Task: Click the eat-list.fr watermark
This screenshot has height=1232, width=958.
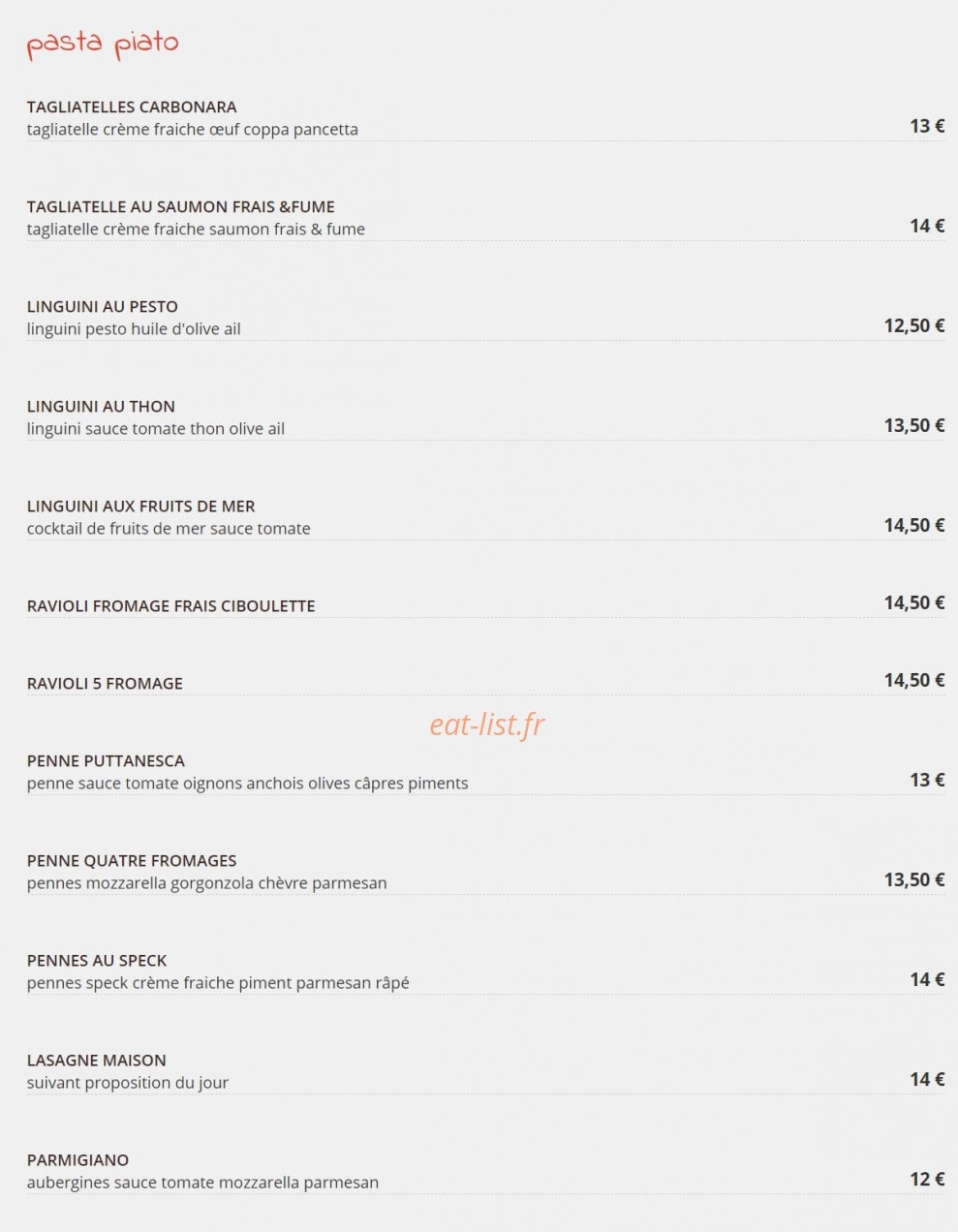Action: 487,724
